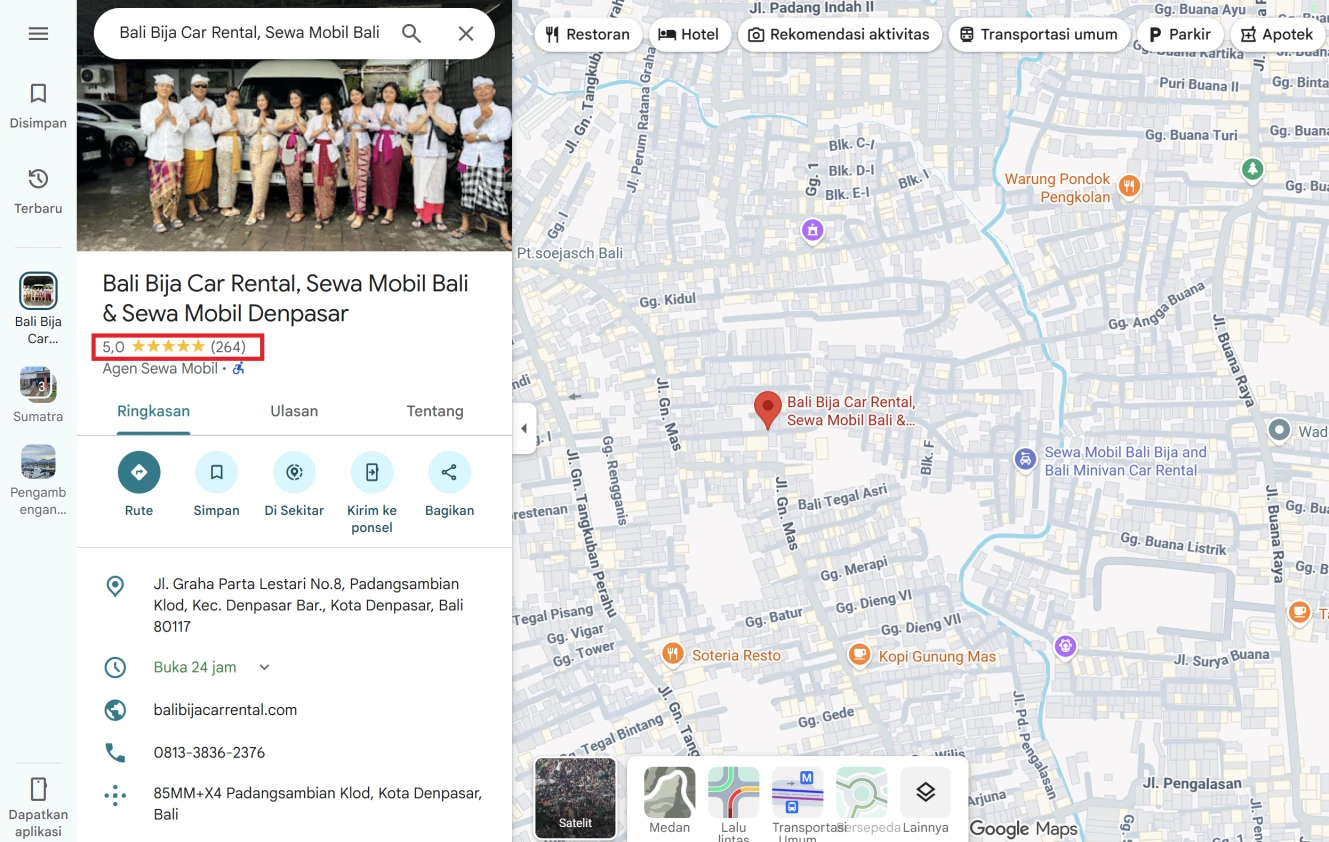
Task: Click the plus code dots icon
Action: coord(116,796)
